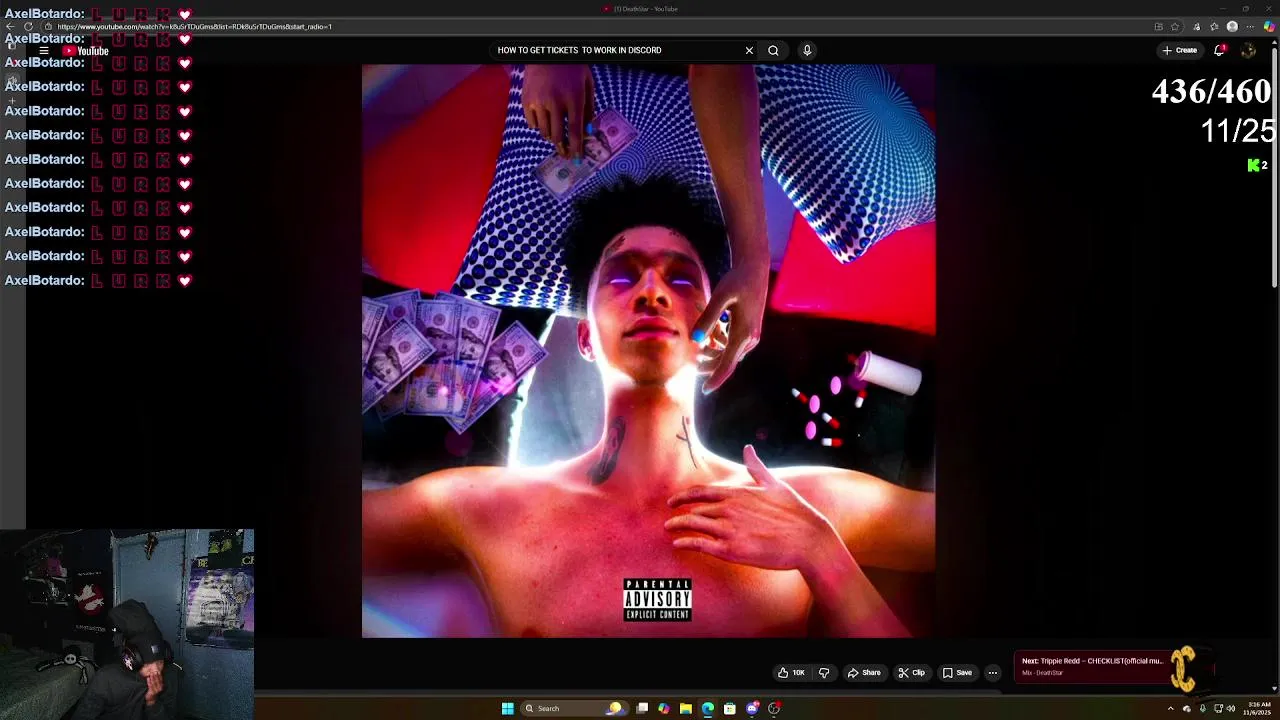
Task: Open Task View on taskbar
Action: (x=642, y=708)
